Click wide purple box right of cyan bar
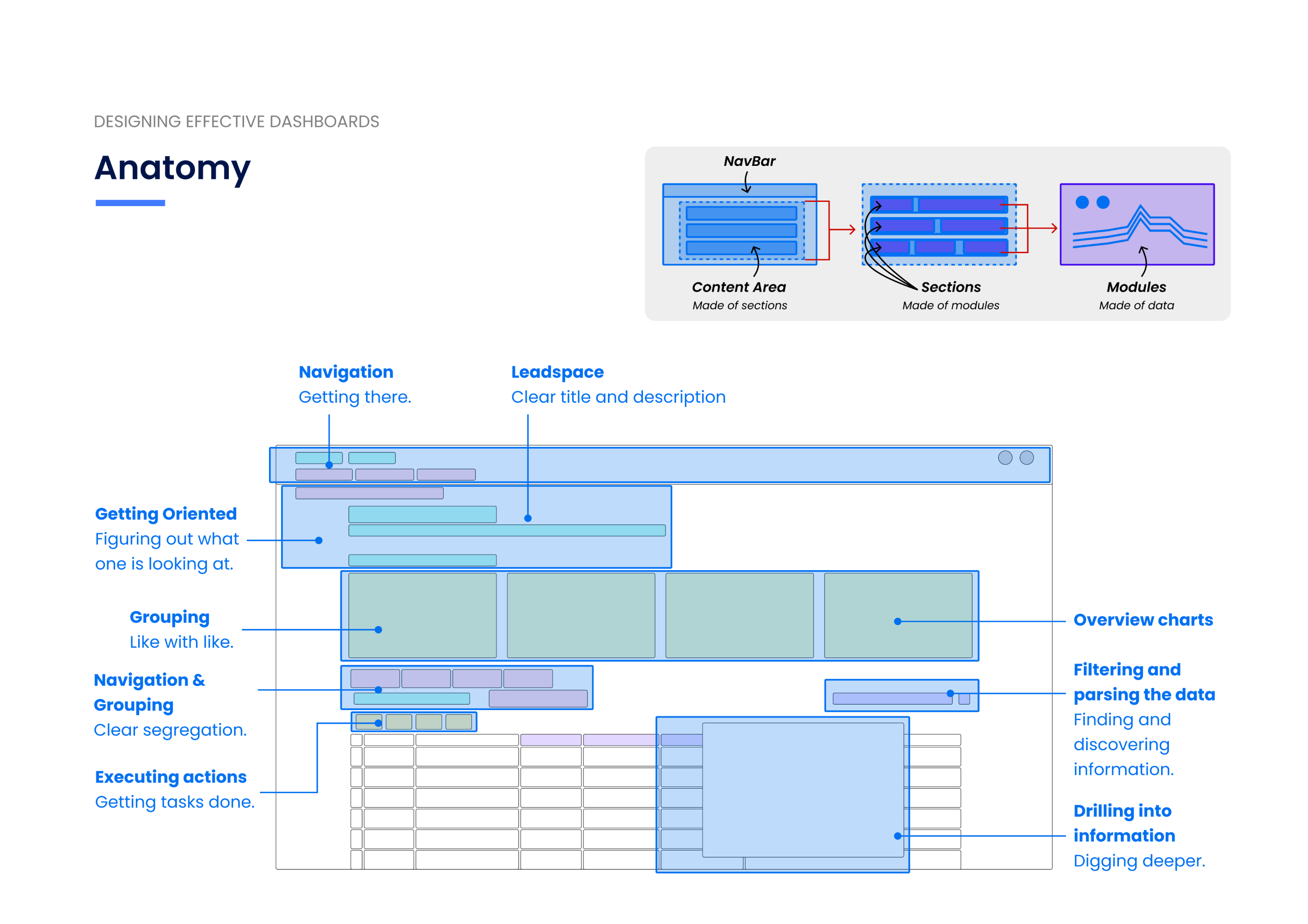Image resolution: width=1308 pixels, height=924 pixels. (x=538, y=699)
